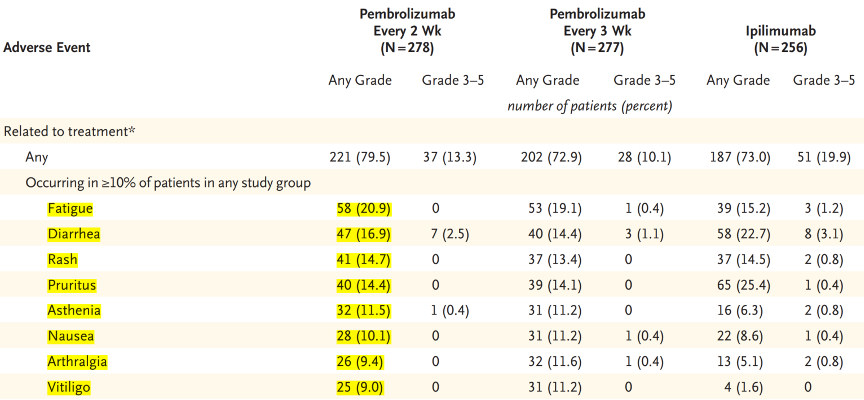Click the highlighted value 47 (16.9)
Screen dimensions: 864x400
(x=363, y=234)
